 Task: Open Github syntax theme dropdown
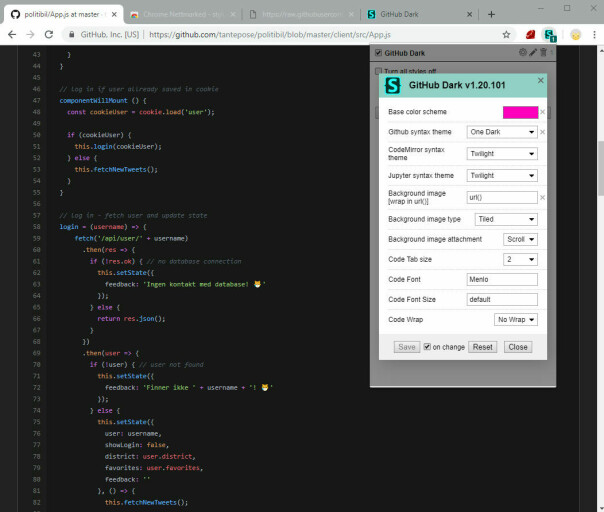tap(502, 132)
